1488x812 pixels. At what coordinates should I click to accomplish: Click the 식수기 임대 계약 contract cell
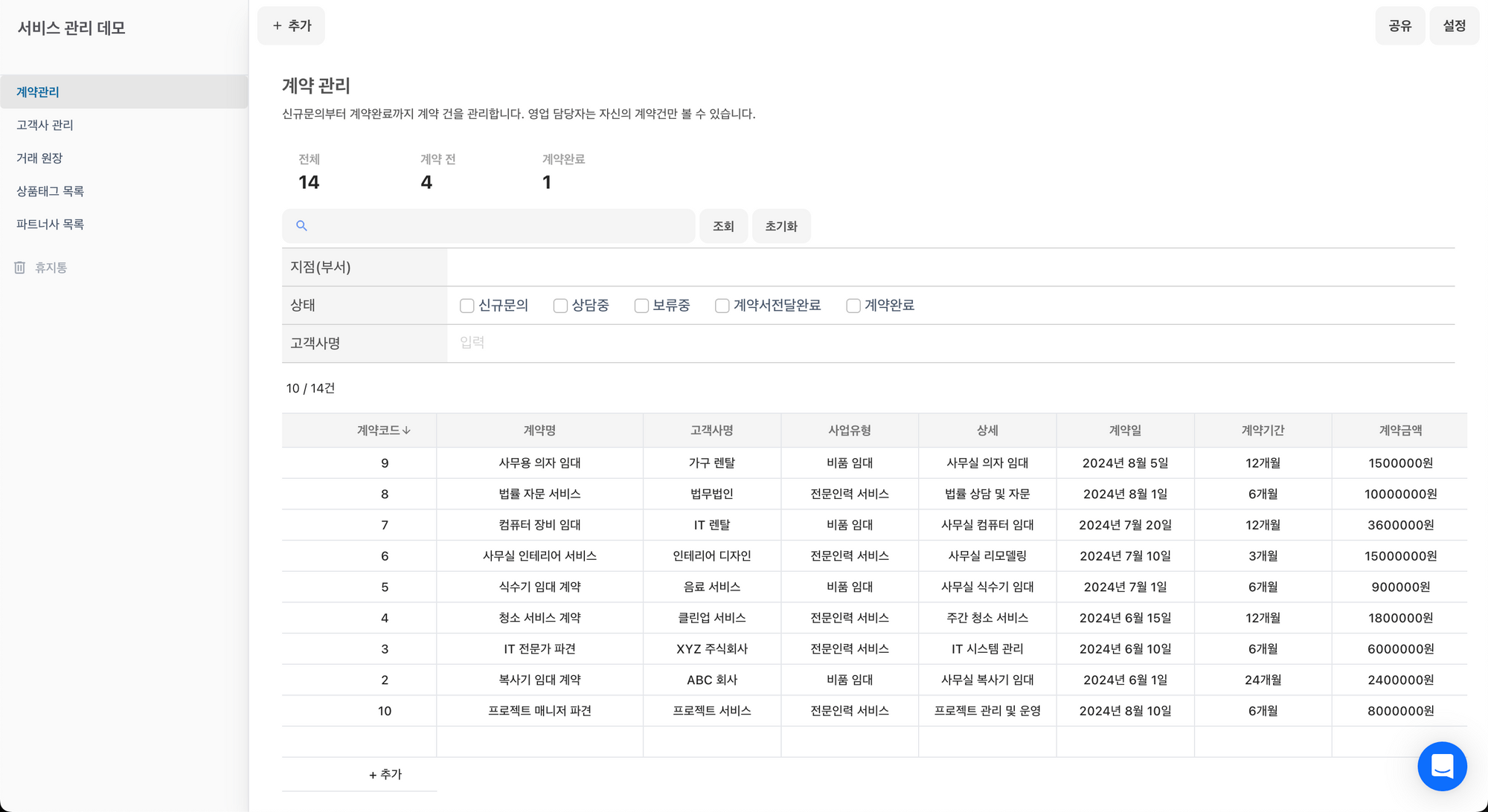coord(539,587)
